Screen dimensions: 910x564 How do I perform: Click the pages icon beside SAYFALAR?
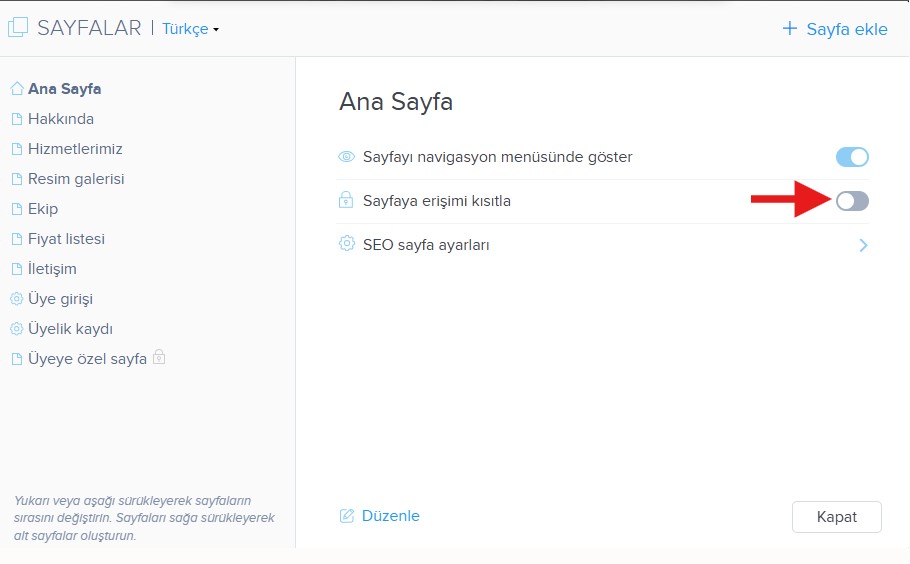click(x=18, y=28)
